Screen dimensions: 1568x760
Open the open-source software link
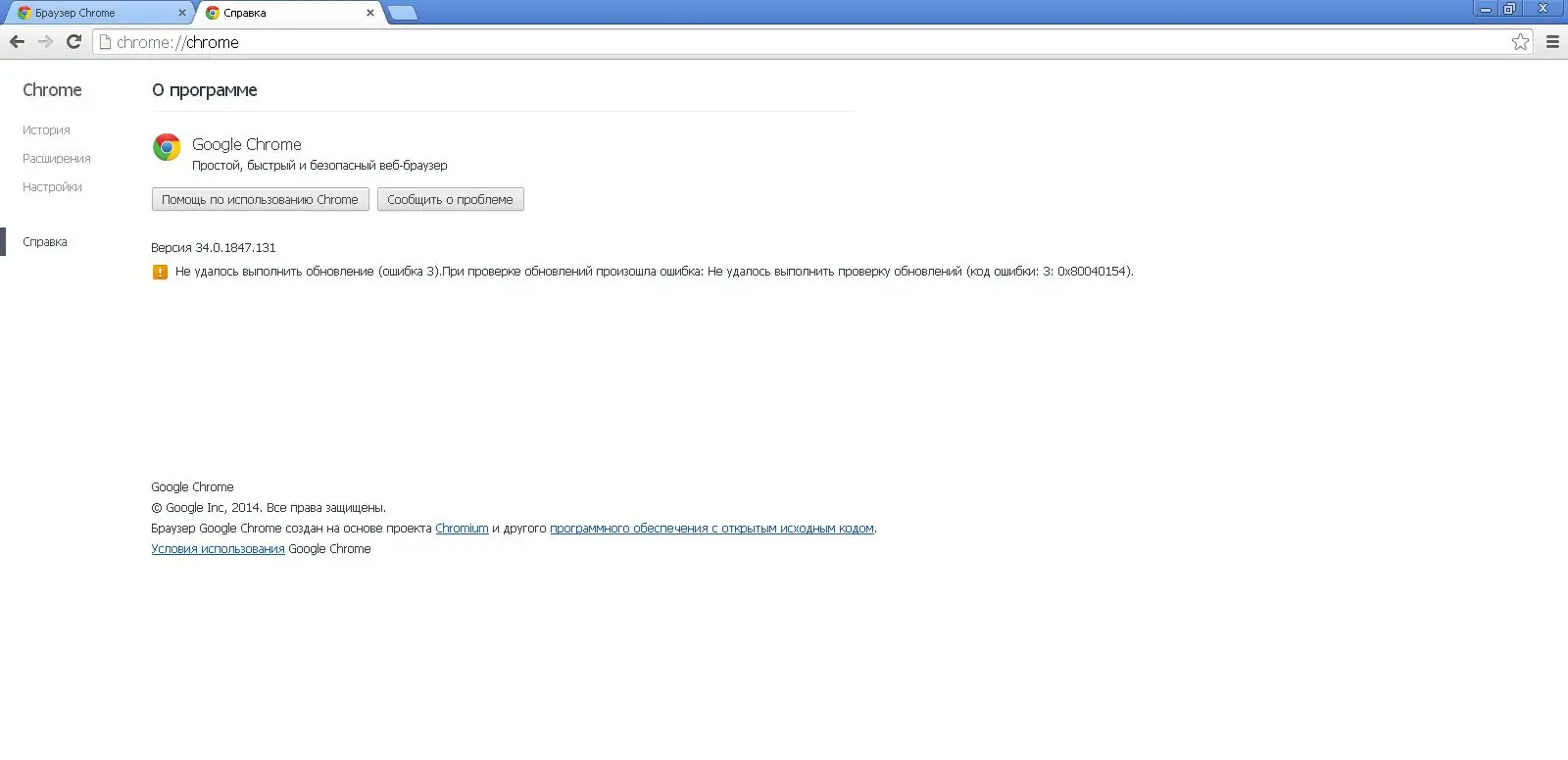click(711, 529)
